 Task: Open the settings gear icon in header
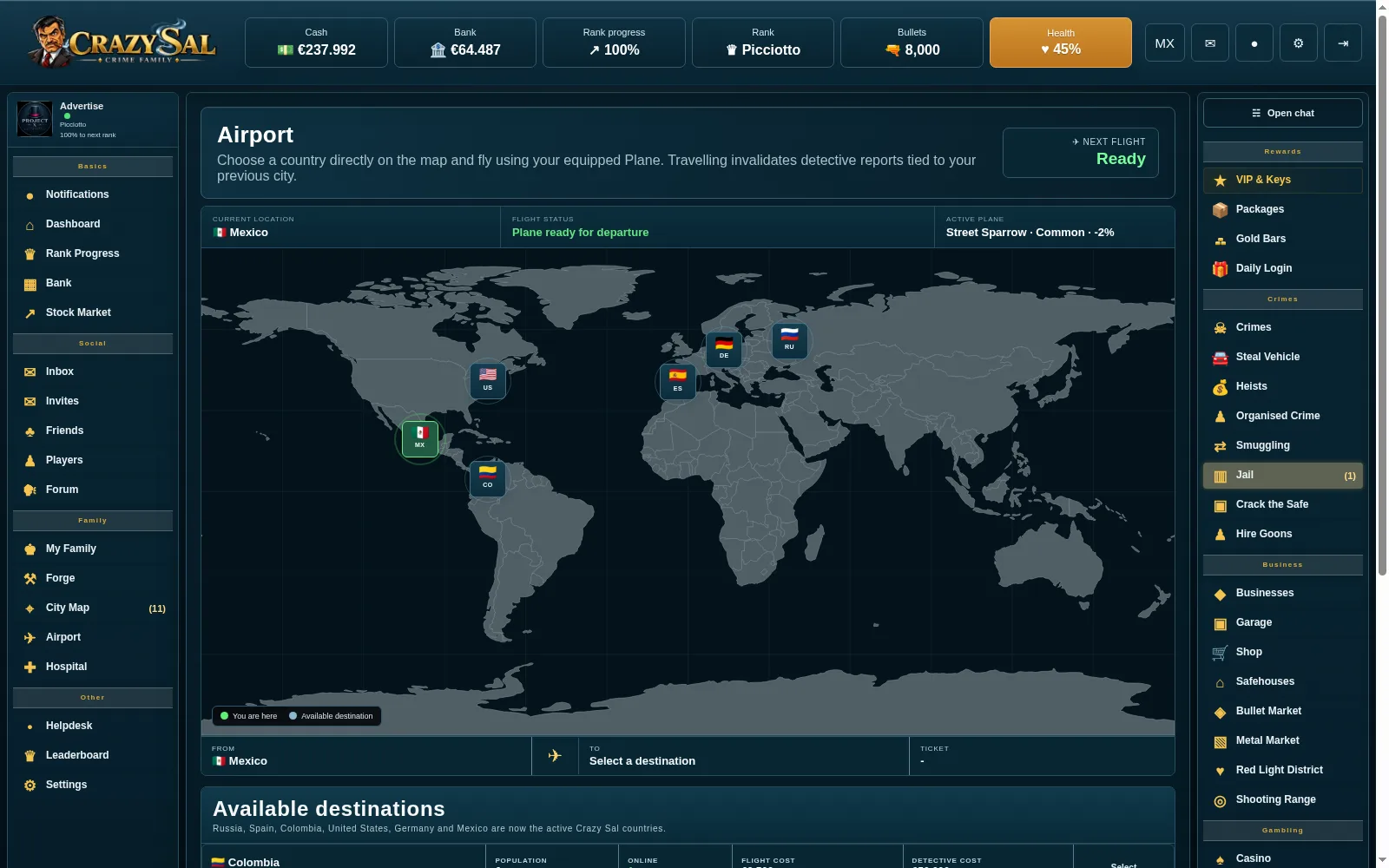1298,43
